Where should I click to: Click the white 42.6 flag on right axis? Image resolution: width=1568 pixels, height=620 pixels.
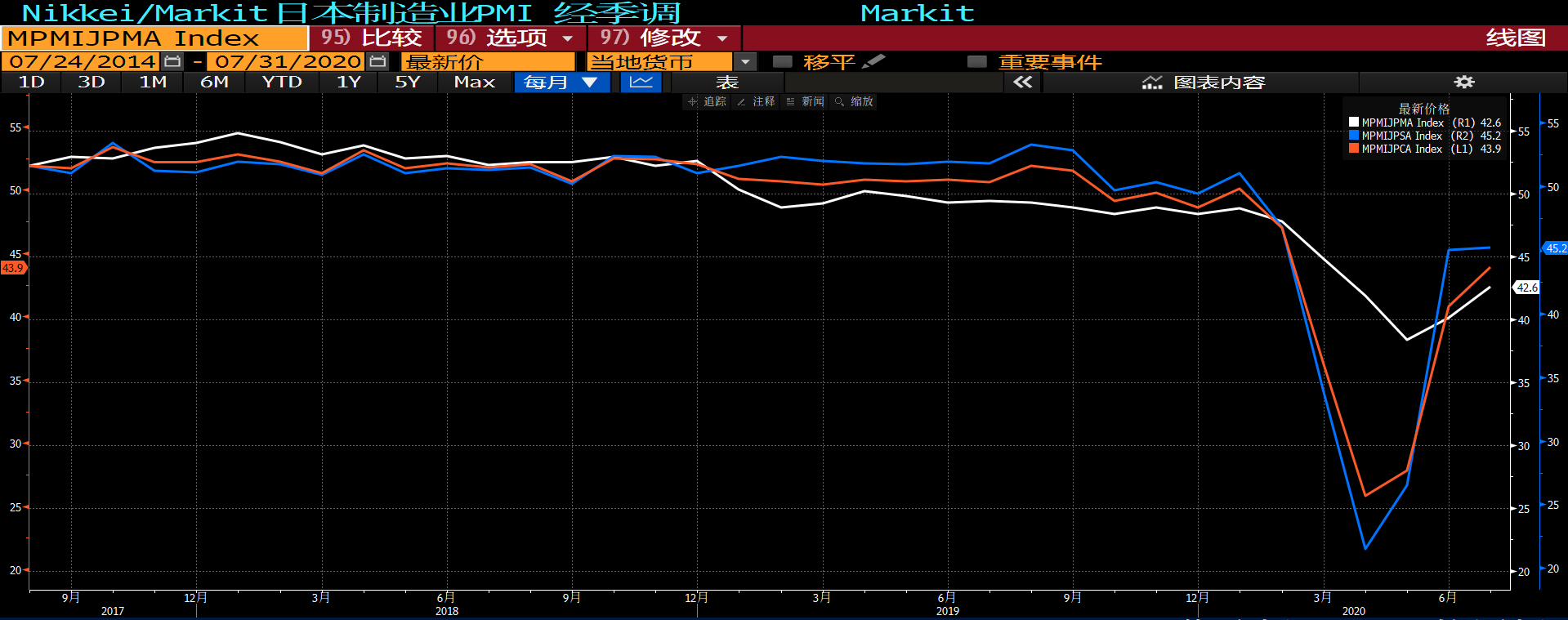pyautogui.click(x=1527, y=288)
